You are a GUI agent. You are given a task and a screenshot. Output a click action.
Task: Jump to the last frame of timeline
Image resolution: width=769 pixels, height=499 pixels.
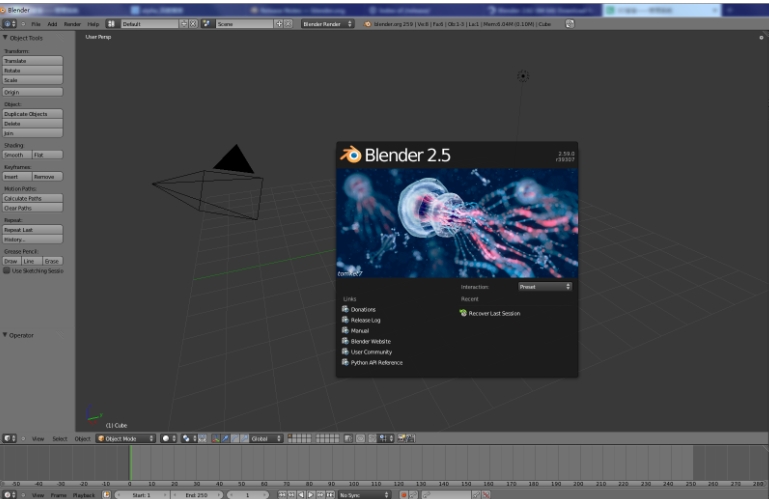coord(330,495)
